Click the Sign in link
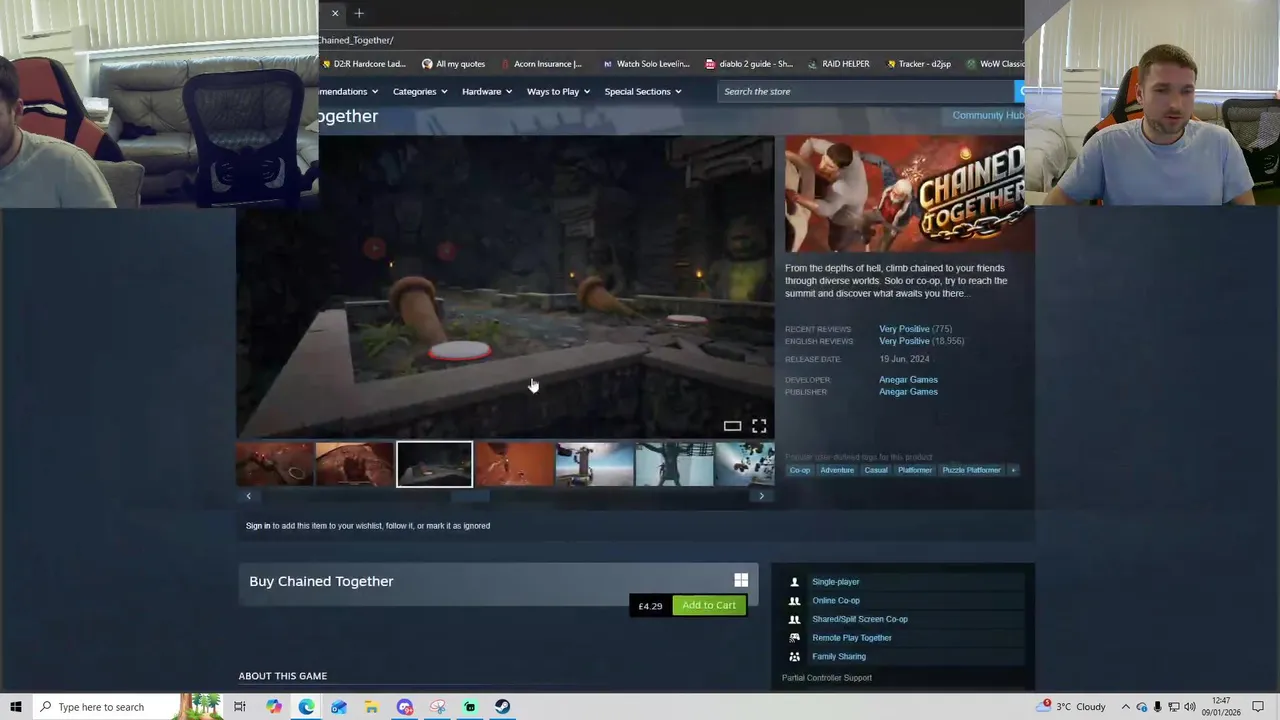The image size is (1280, 720). 258,526
